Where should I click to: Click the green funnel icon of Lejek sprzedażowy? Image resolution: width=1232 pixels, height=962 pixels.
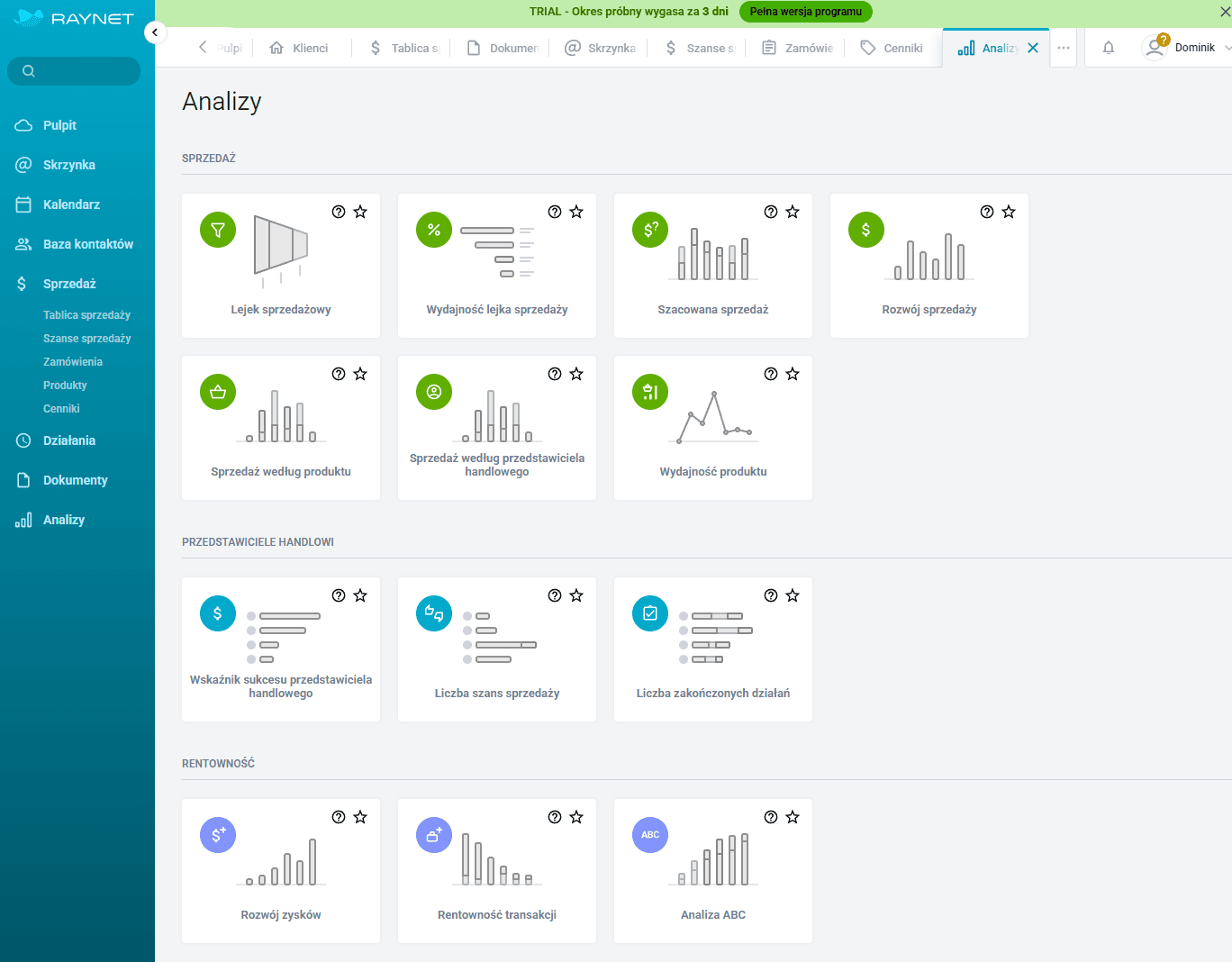pos(218,230)
